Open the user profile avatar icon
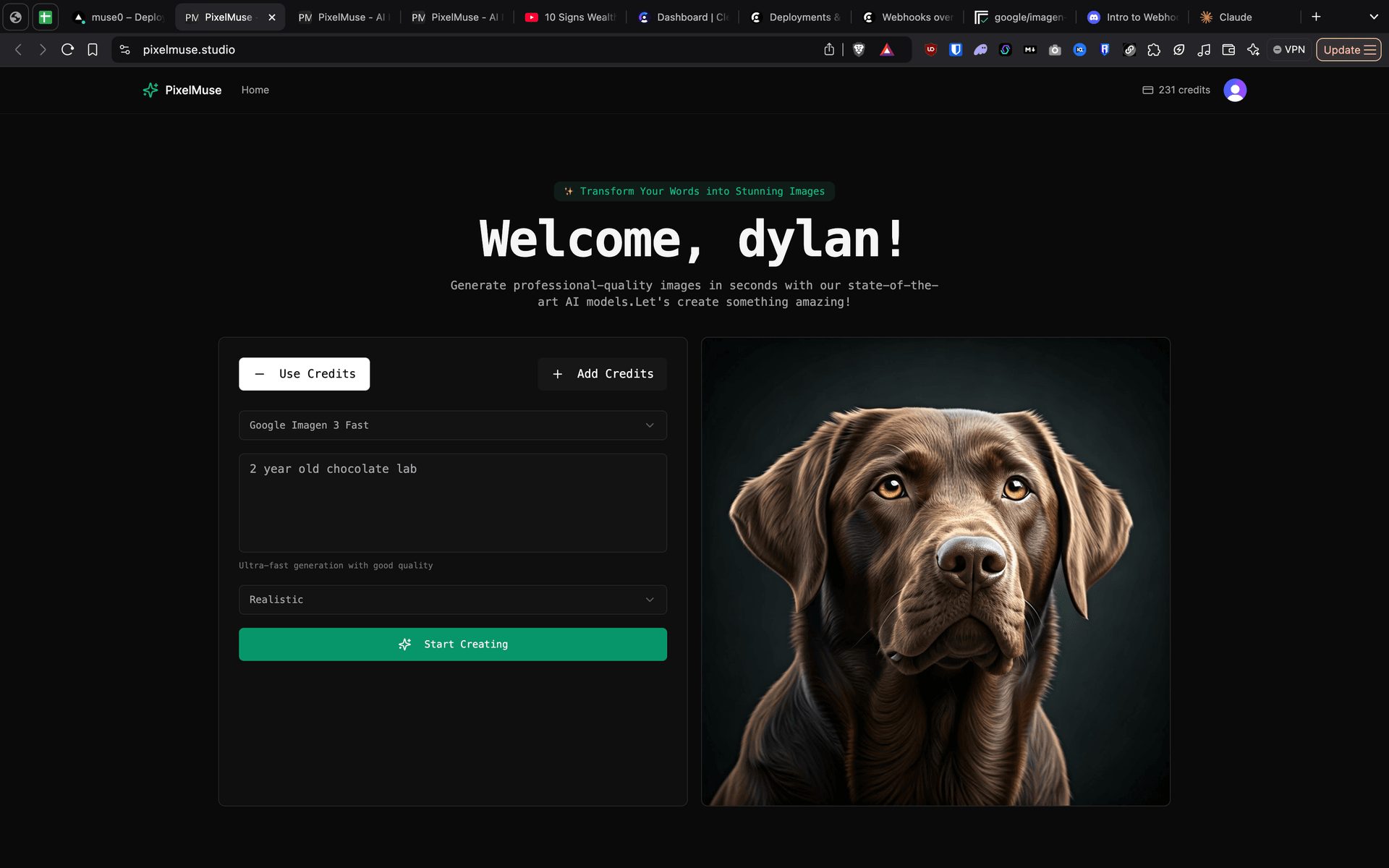The image size is (1389, 868). pyautogui.click(x=1235, y=90)
